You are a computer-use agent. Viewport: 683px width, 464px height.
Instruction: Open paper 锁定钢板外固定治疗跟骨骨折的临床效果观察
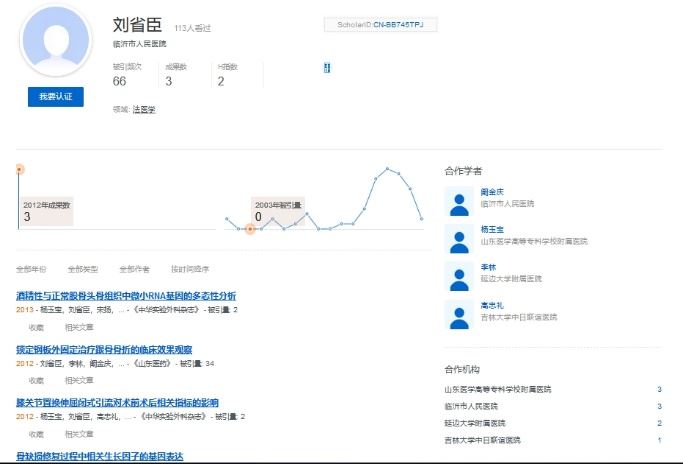104,350
